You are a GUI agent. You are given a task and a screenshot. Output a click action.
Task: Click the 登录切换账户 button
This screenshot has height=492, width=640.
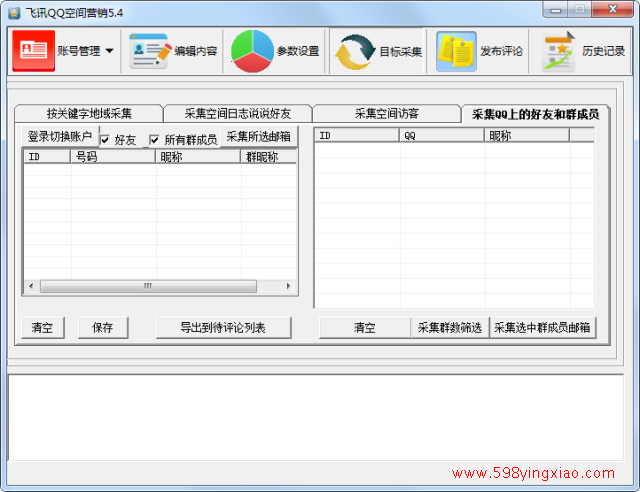click(x=60, y=136)
